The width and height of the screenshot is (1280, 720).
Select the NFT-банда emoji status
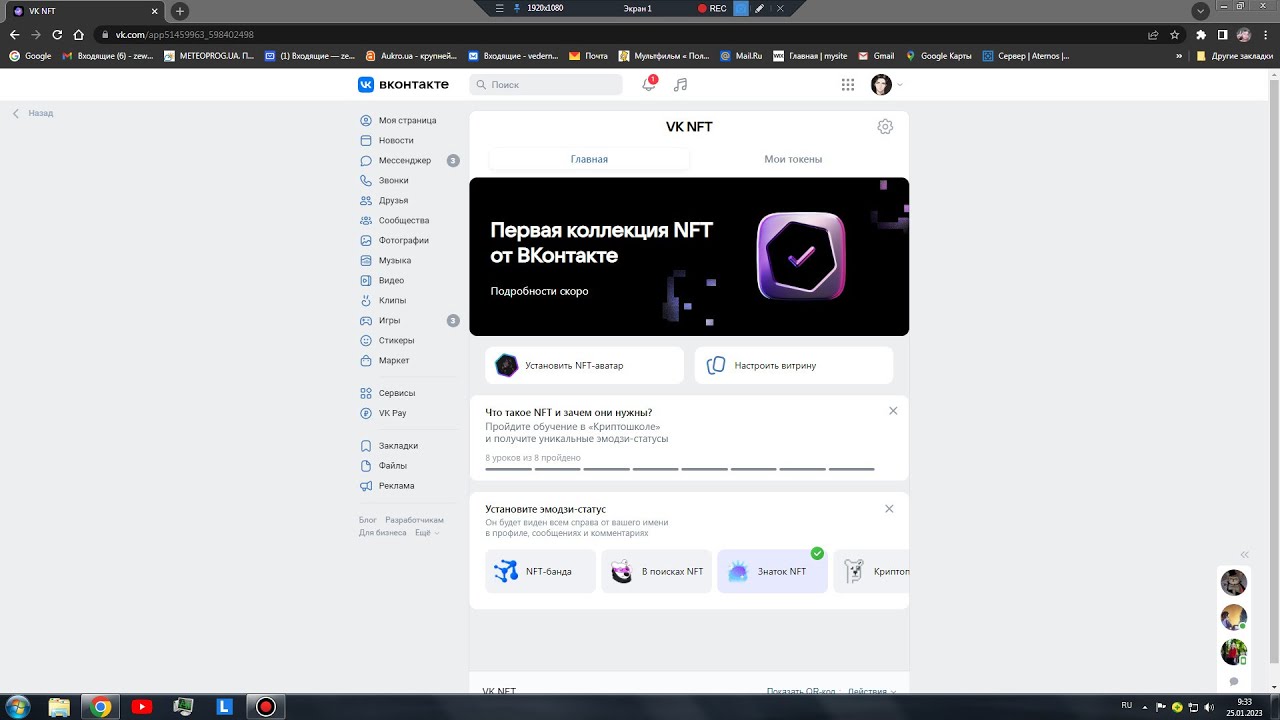540,571
